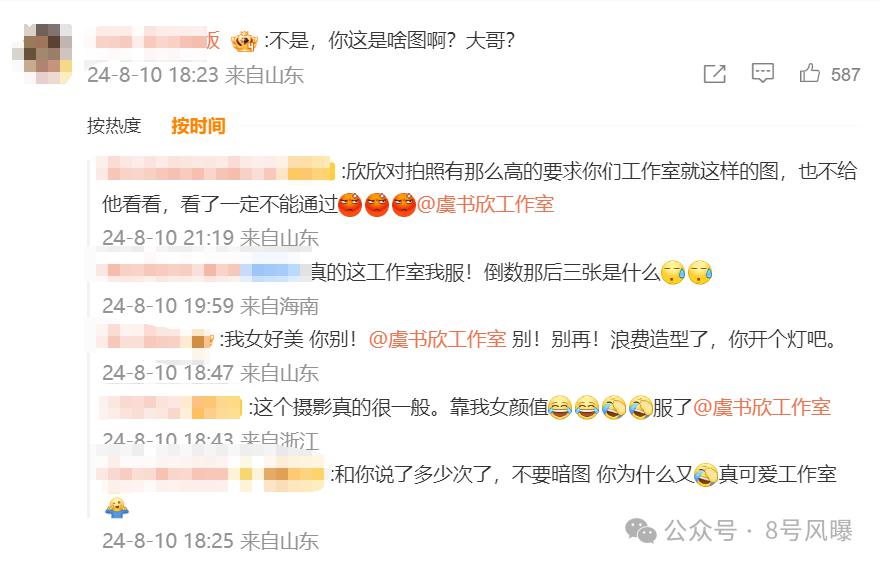Open @虞书欣工作室 mention after 服了
This screenshot has width=880, height=565.
click(762, 407)
